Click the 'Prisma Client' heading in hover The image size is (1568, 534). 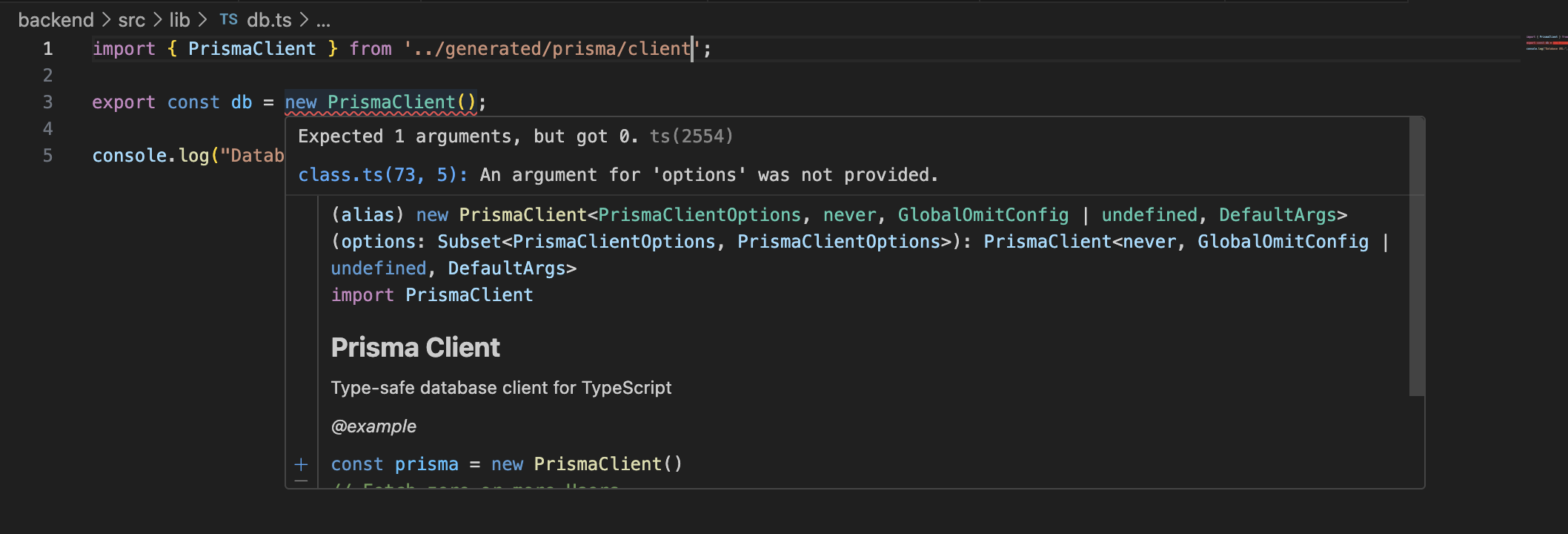415,348
